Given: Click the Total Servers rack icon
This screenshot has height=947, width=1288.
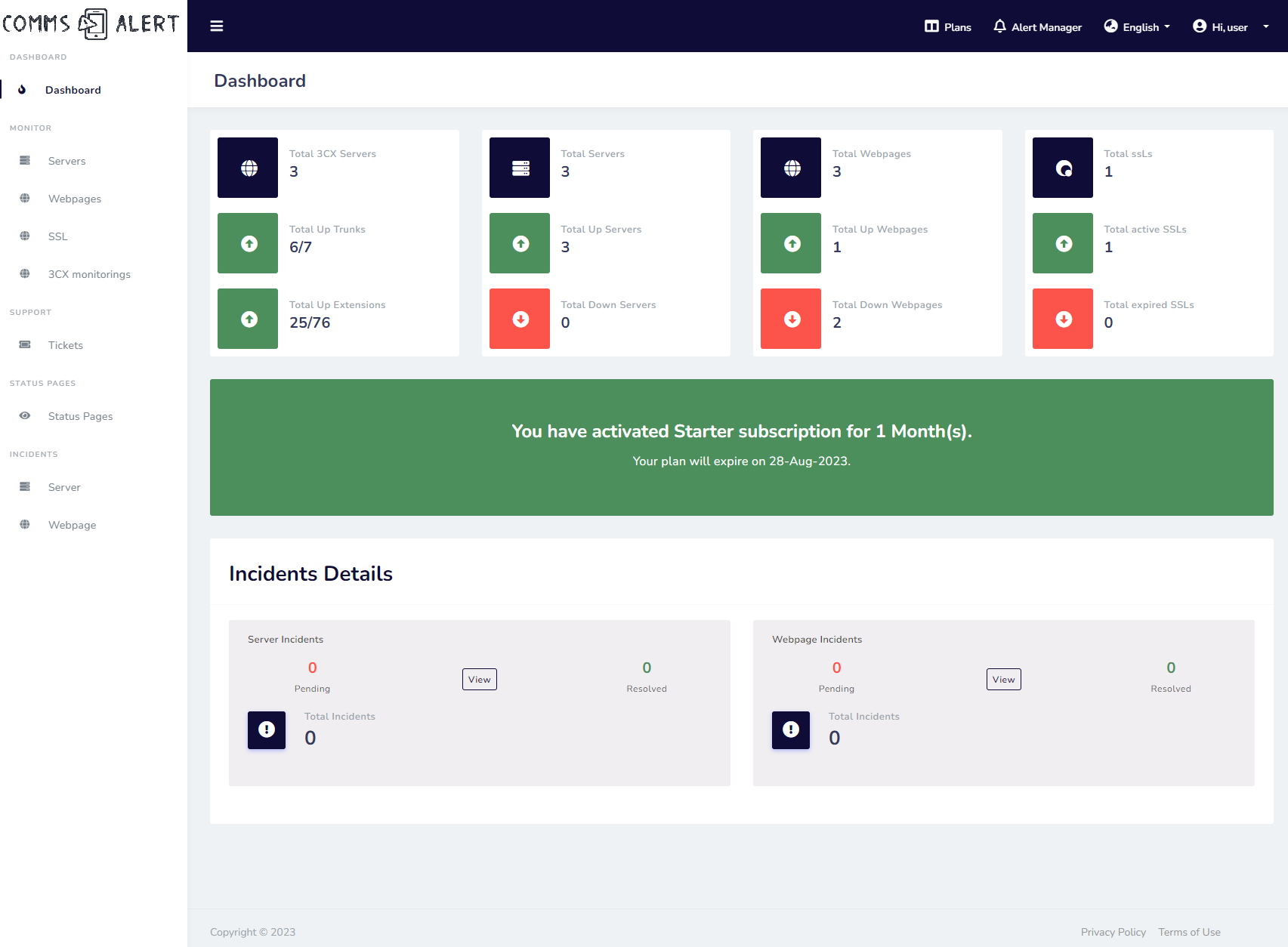Looking at the screenshot, I should click(520, 168).
